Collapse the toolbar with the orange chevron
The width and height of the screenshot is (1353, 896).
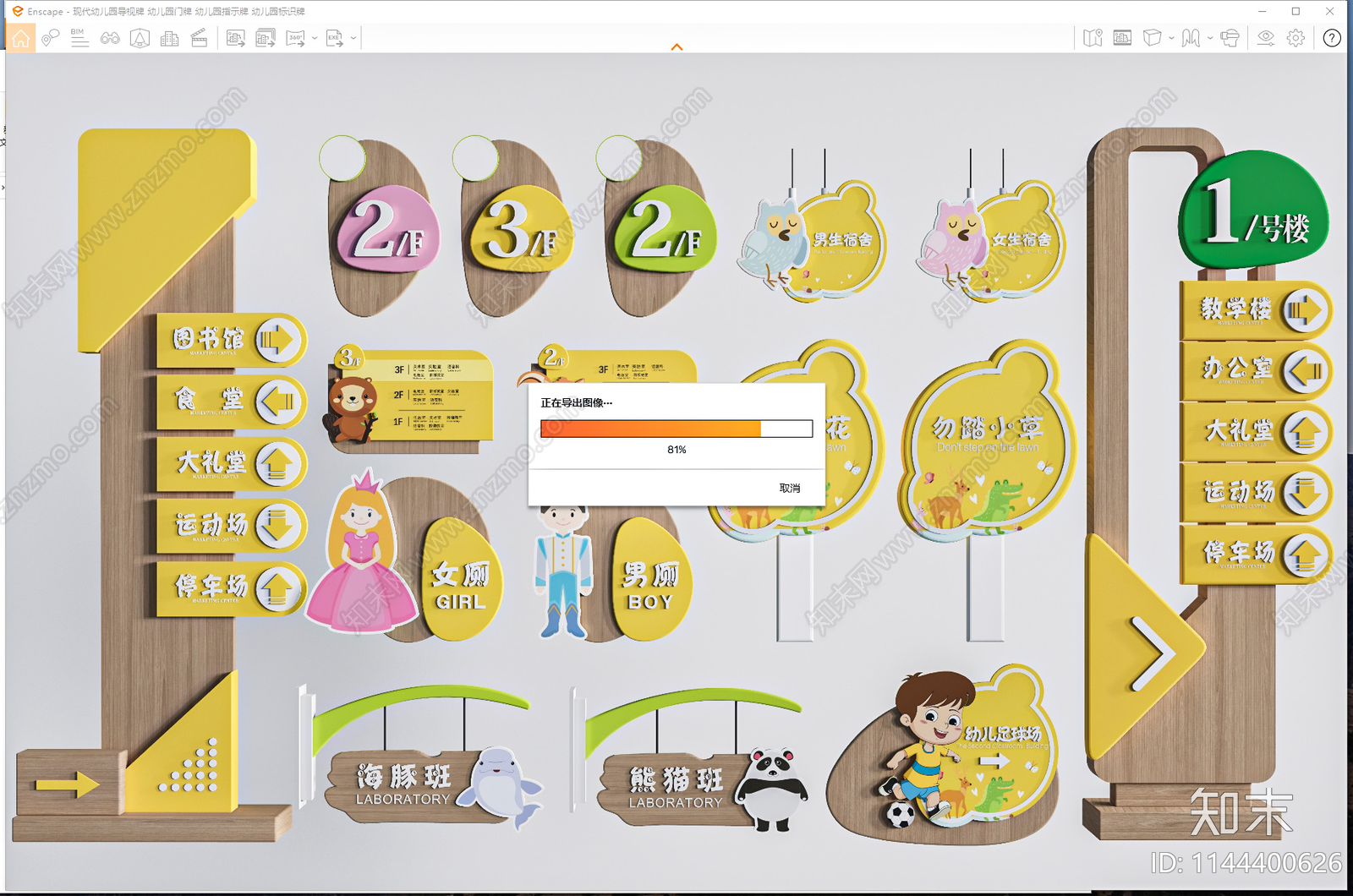[x=676, y=47]
